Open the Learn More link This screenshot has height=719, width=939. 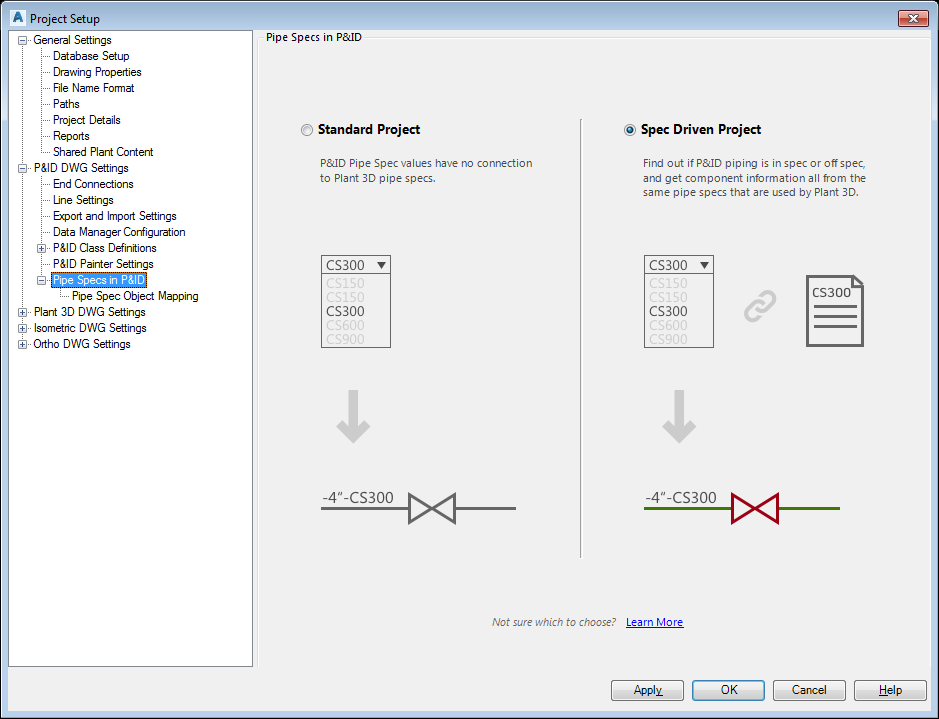click(x=654, y=621)
